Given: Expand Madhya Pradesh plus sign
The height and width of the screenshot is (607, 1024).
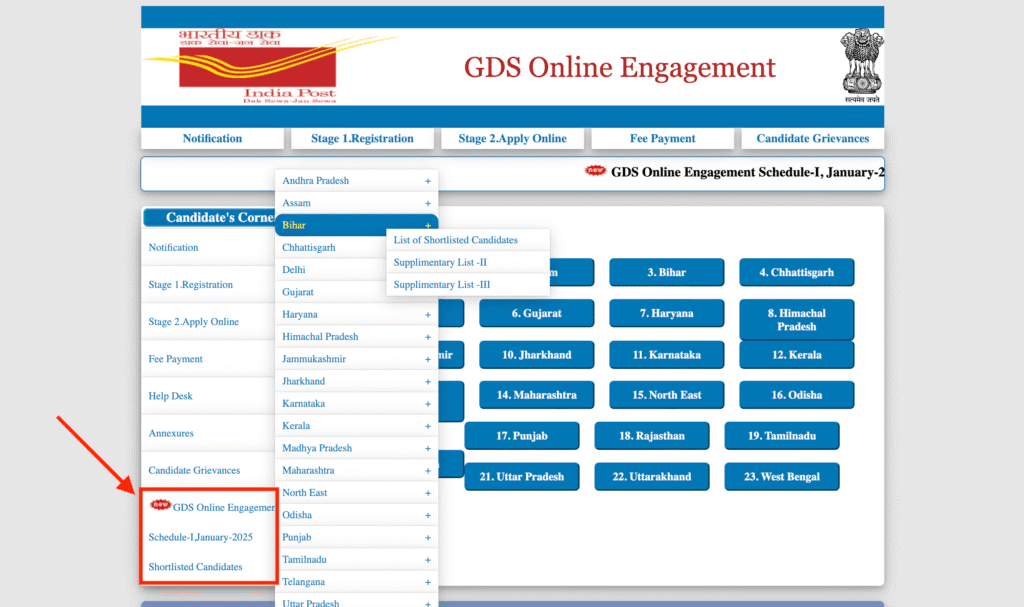Looking at the screenshot, I should pos(428,448).
